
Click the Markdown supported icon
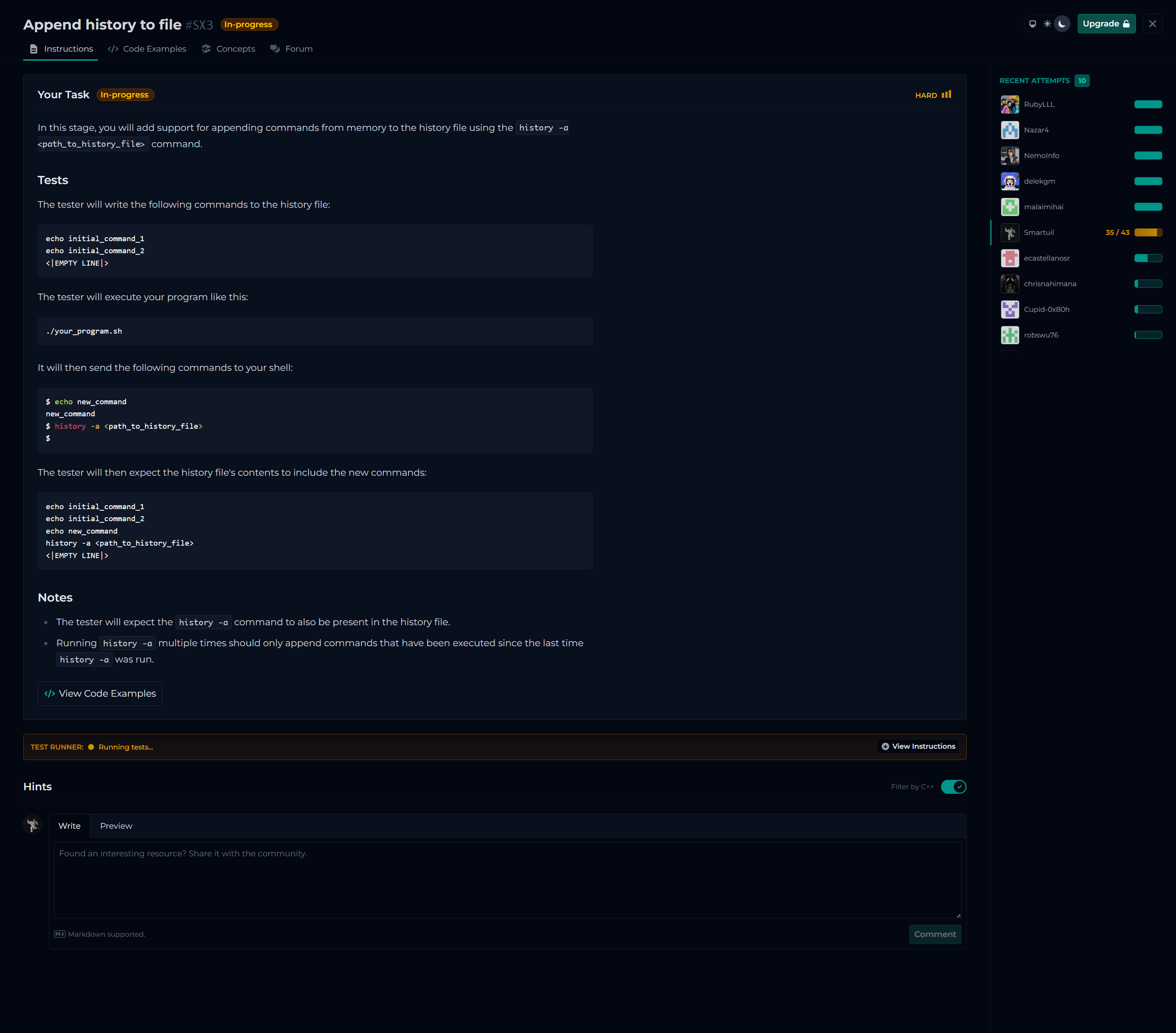point(60,934)
